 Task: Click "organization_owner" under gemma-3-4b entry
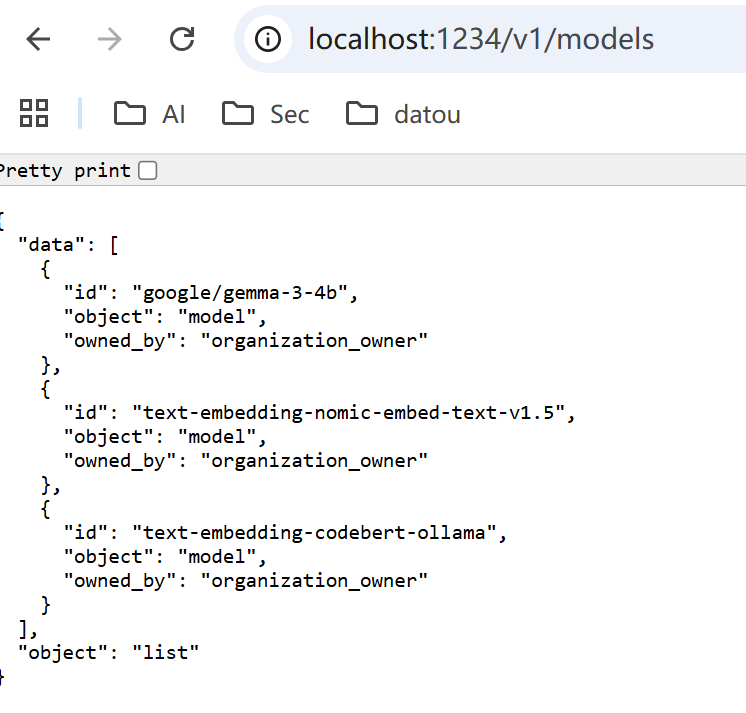click(314, 341)
